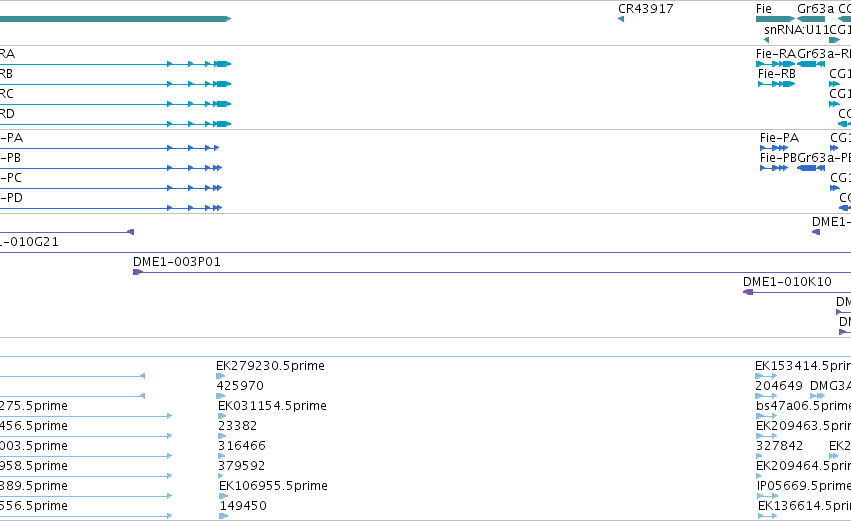The height and width of the screenshot is (521, 851).
Task: Select the EK031154.5prime EST label
Action: point(272,406)
